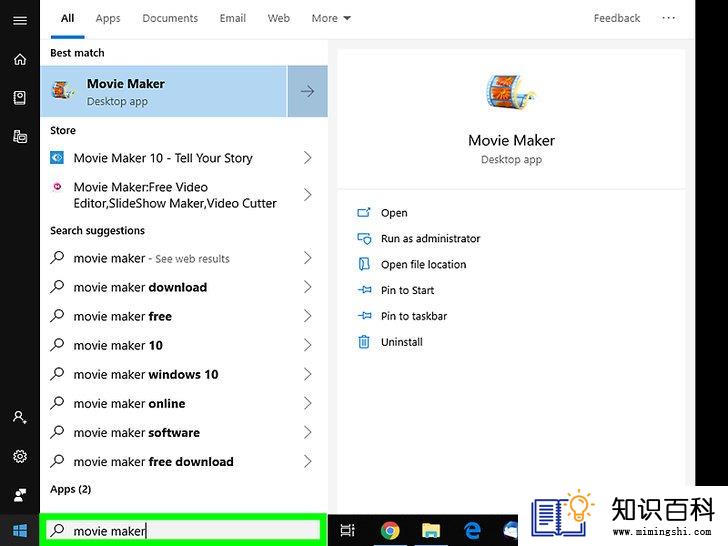Click the search magnifier in the search box
Image resolution: width=728 pixels, height=546 pixels.
(57, 530)
